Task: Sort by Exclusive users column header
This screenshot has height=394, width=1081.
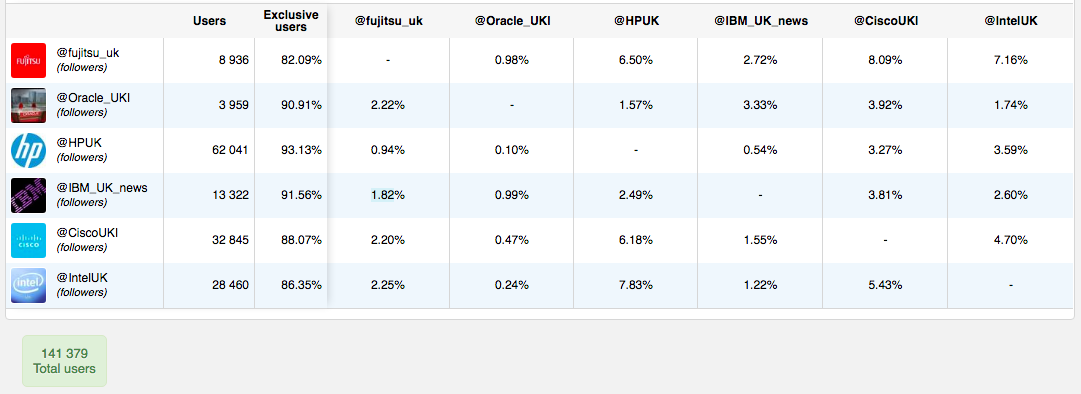Action: (291, 21)
